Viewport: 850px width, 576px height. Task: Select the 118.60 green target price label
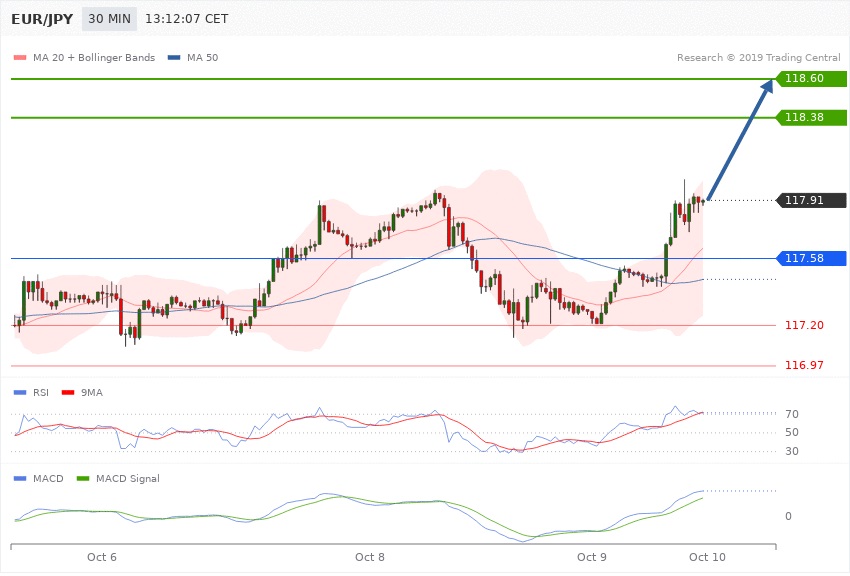coord(804,78)
